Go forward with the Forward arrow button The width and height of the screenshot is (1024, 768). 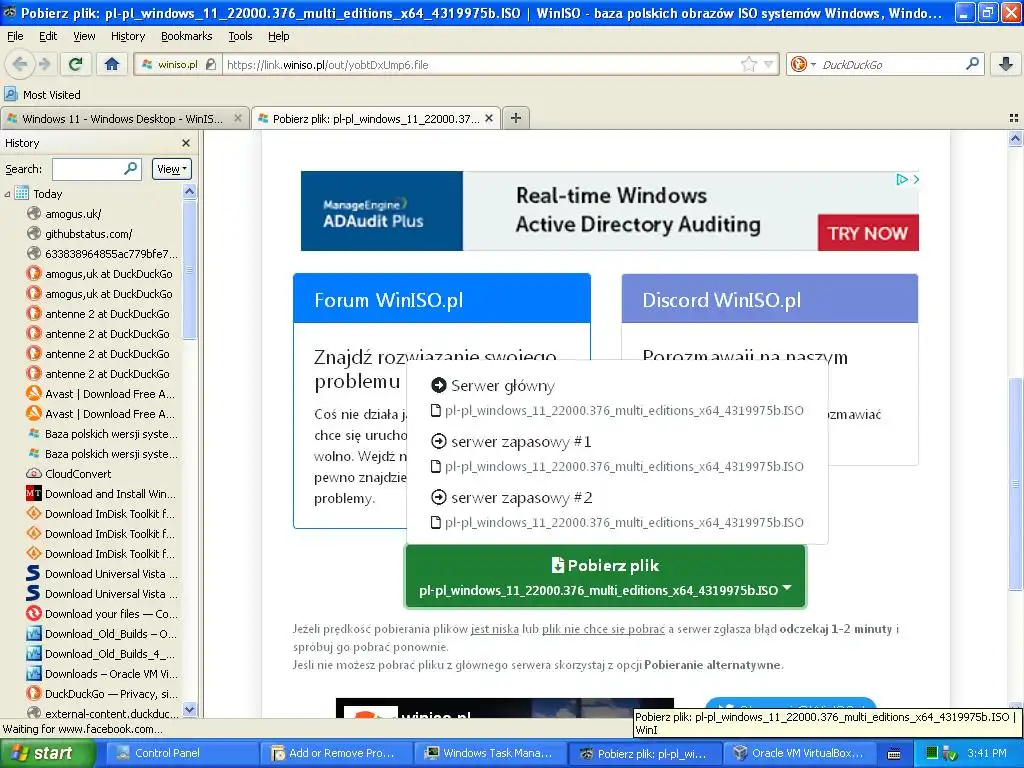coord(44,64)
